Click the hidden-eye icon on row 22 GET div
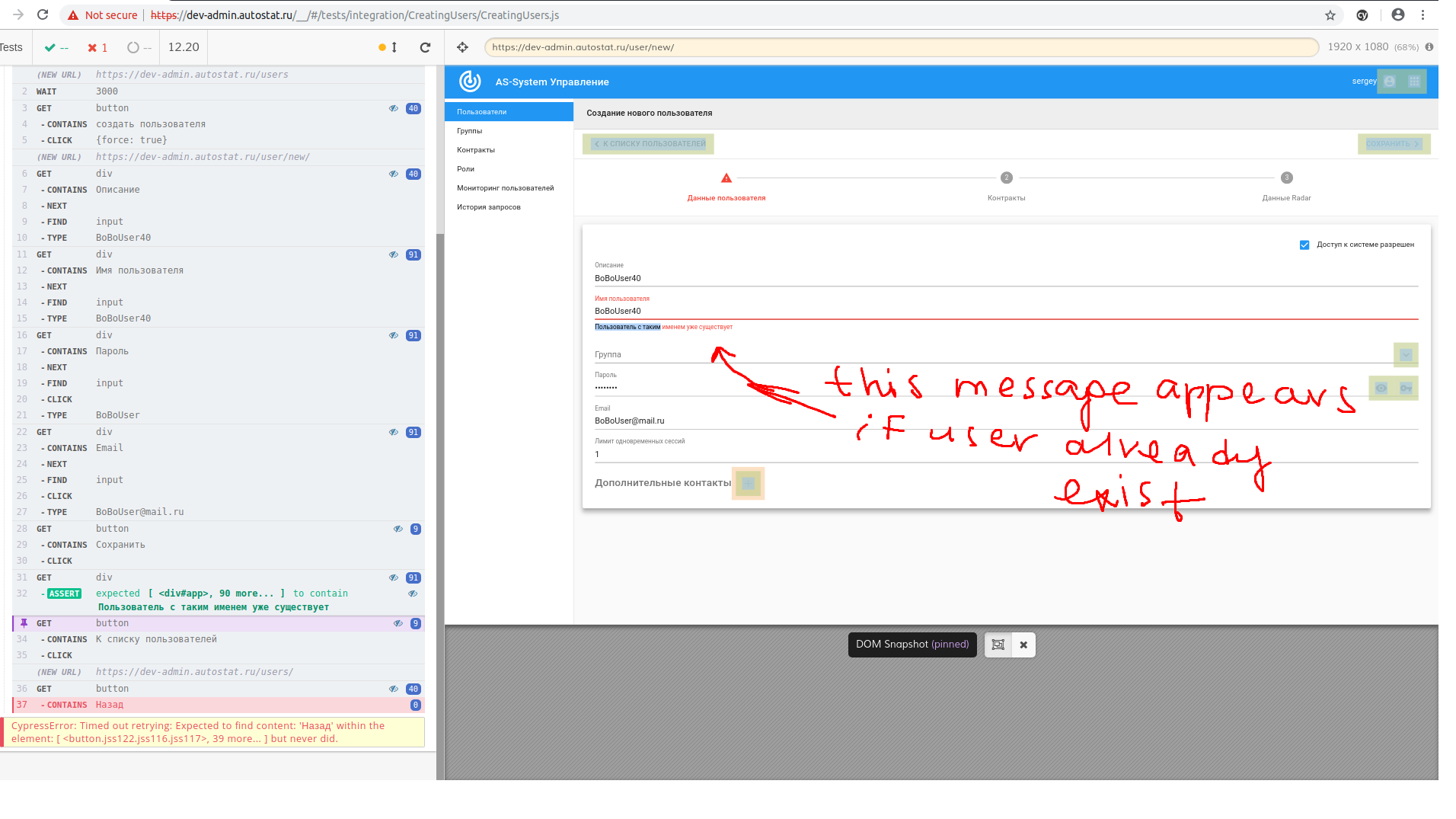 pyautogui.click(x=394, y=432)
